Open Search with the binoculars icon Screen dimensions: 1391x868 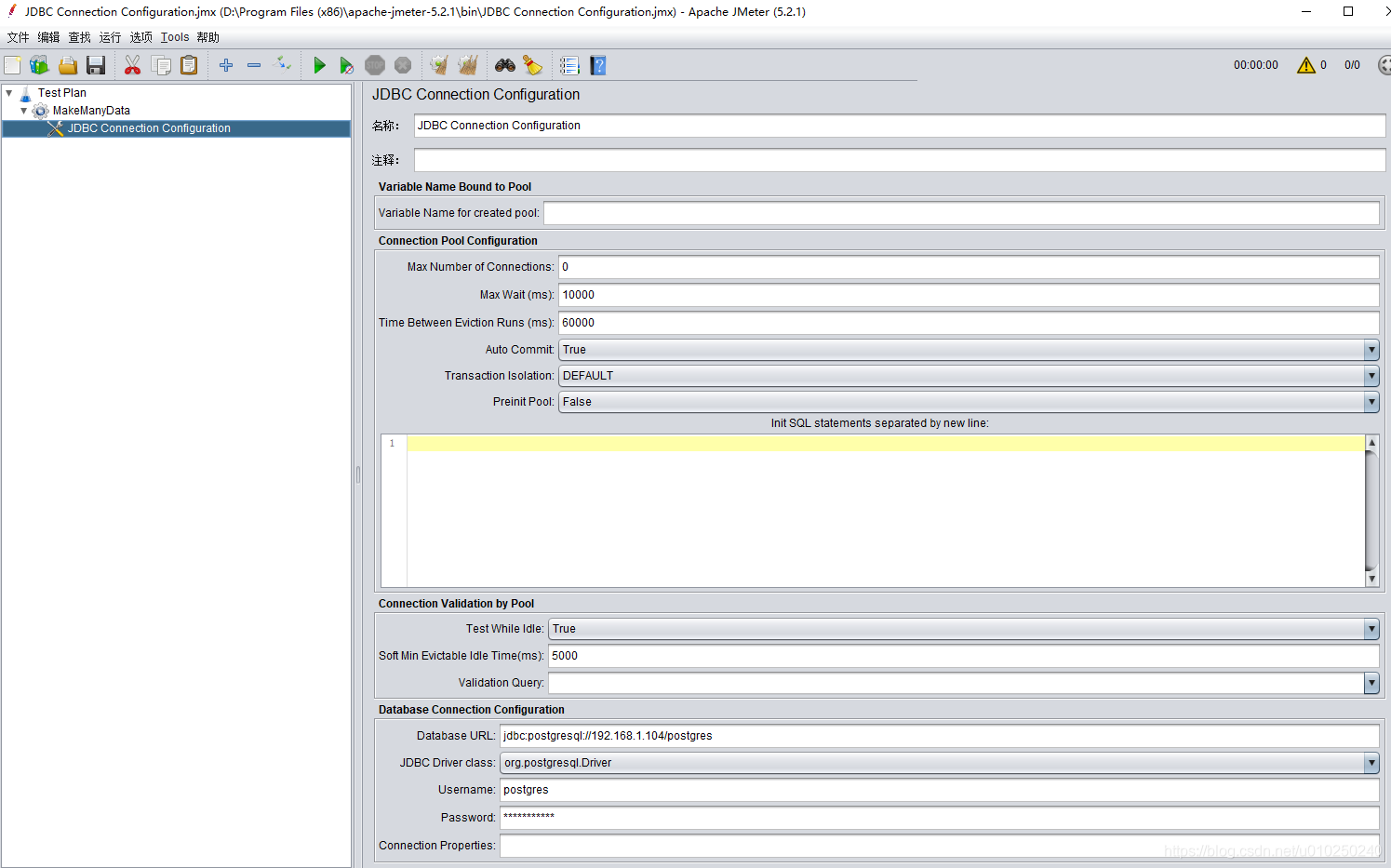[505, 65]
